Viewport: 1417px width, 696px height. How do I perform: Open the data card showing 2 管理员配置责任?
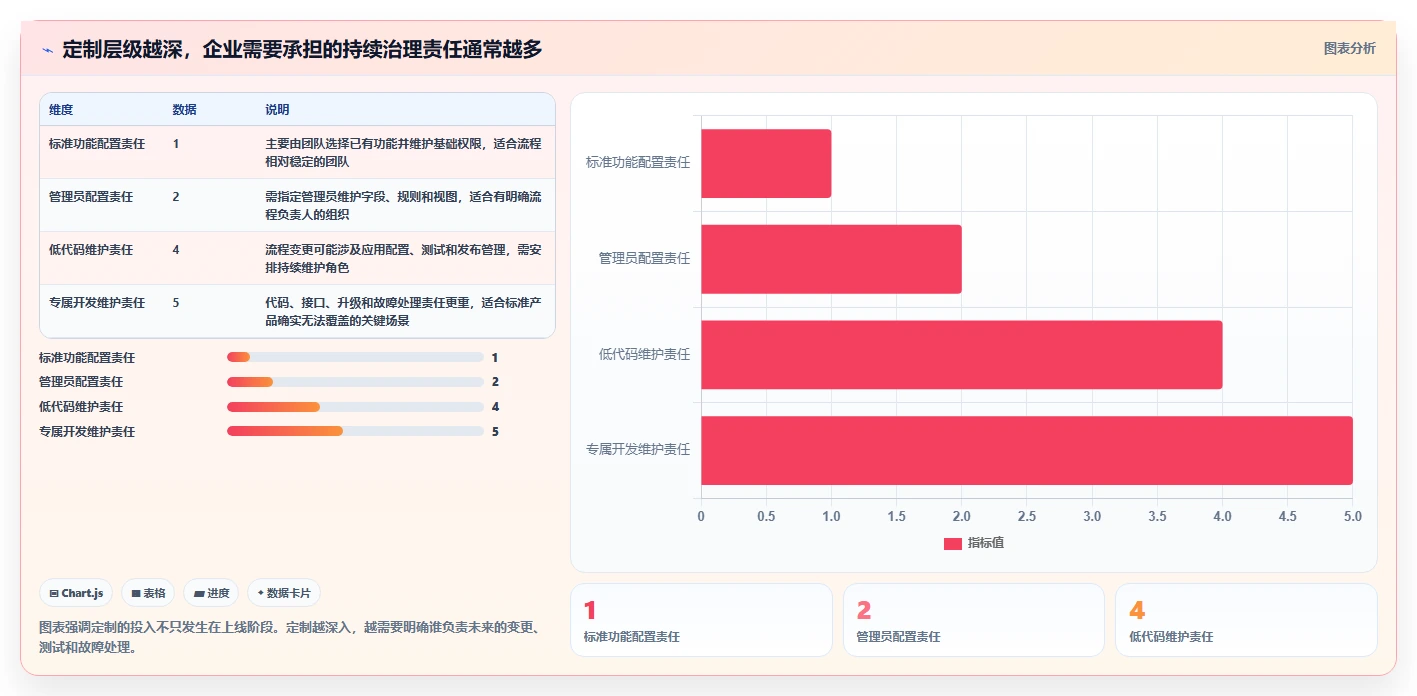[x=974, y=620]
